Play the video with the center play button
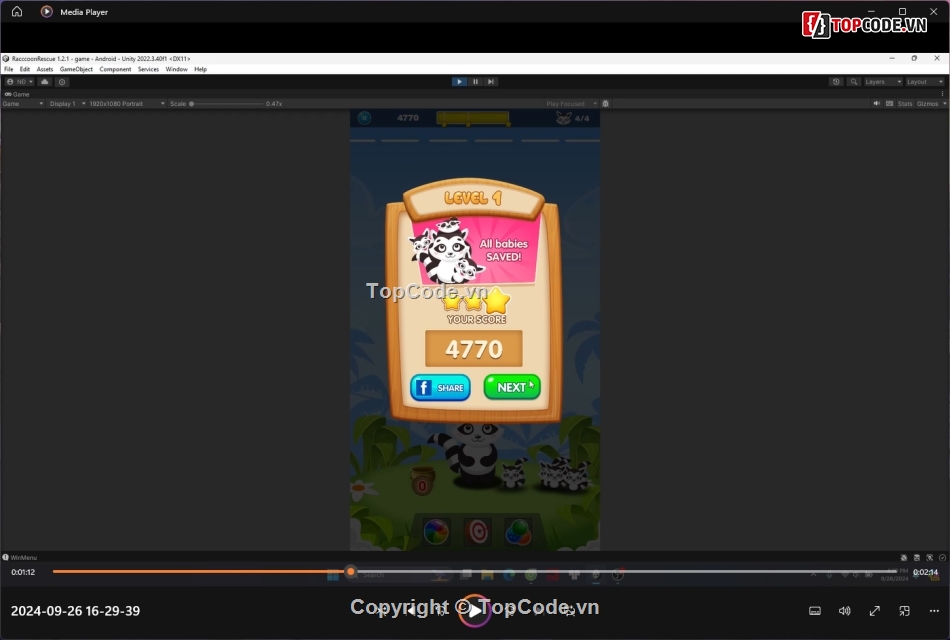 pos(474,610)
